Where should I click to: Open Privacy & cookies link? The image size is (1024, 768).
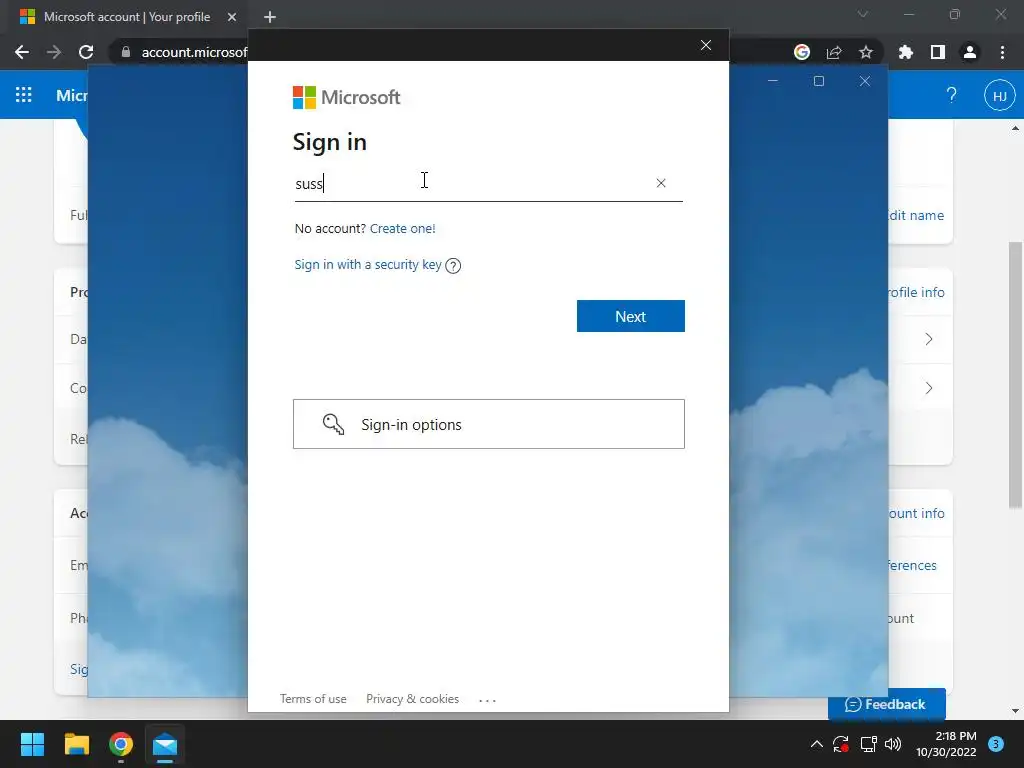(x=412, y=699)
